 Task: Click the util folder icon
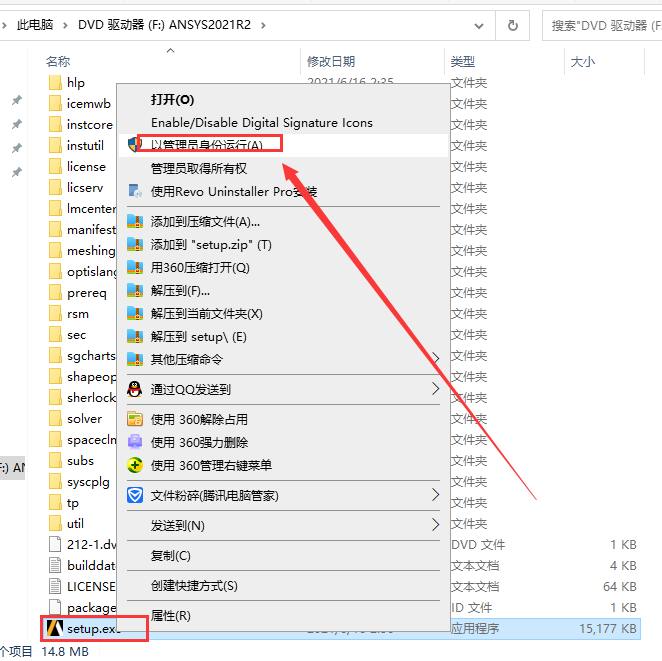(x=55, y=524)
